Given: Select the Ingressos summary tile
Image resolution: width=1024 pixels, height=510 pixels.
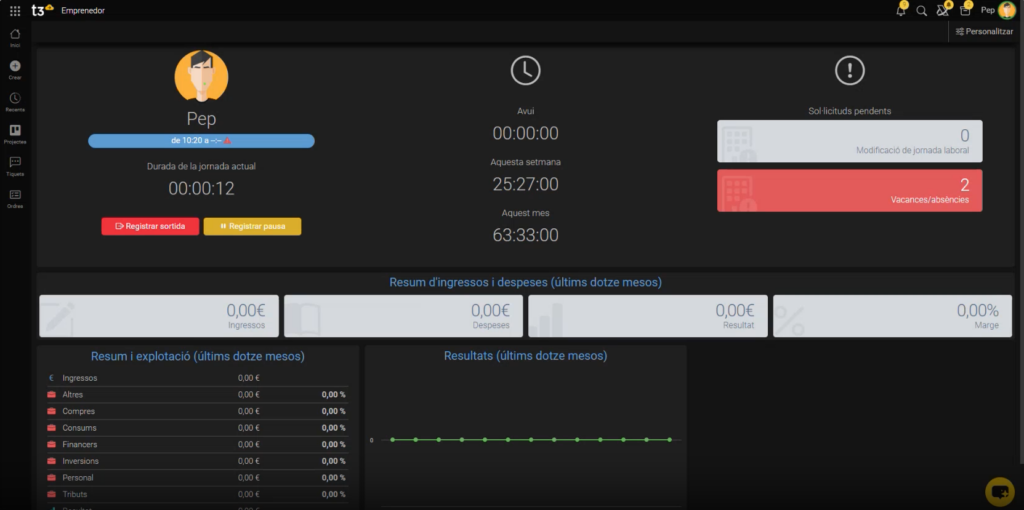Looking at the screenshot, I should point(159,316).
